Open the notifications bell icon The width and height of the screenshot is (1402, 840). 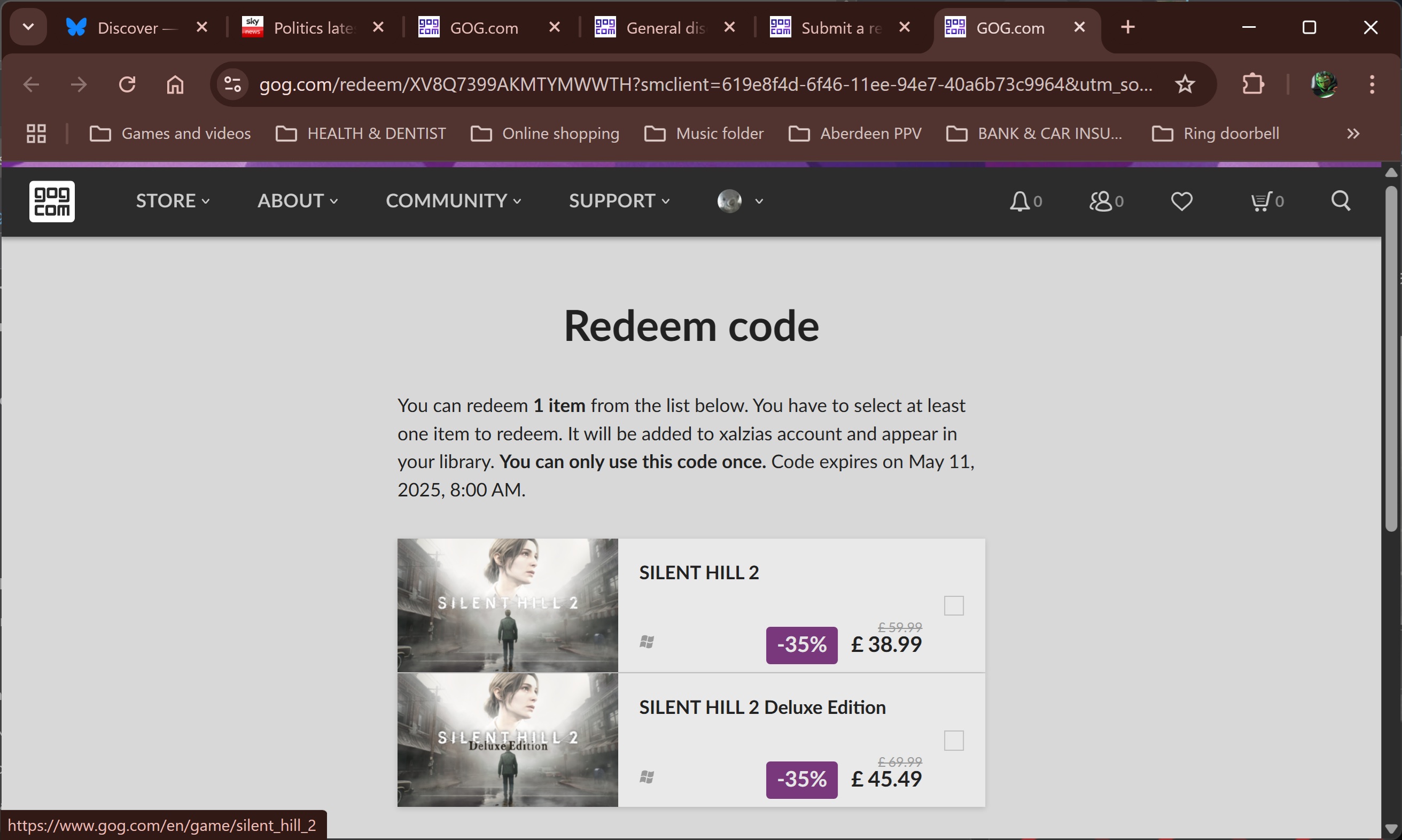point(1025,201)
